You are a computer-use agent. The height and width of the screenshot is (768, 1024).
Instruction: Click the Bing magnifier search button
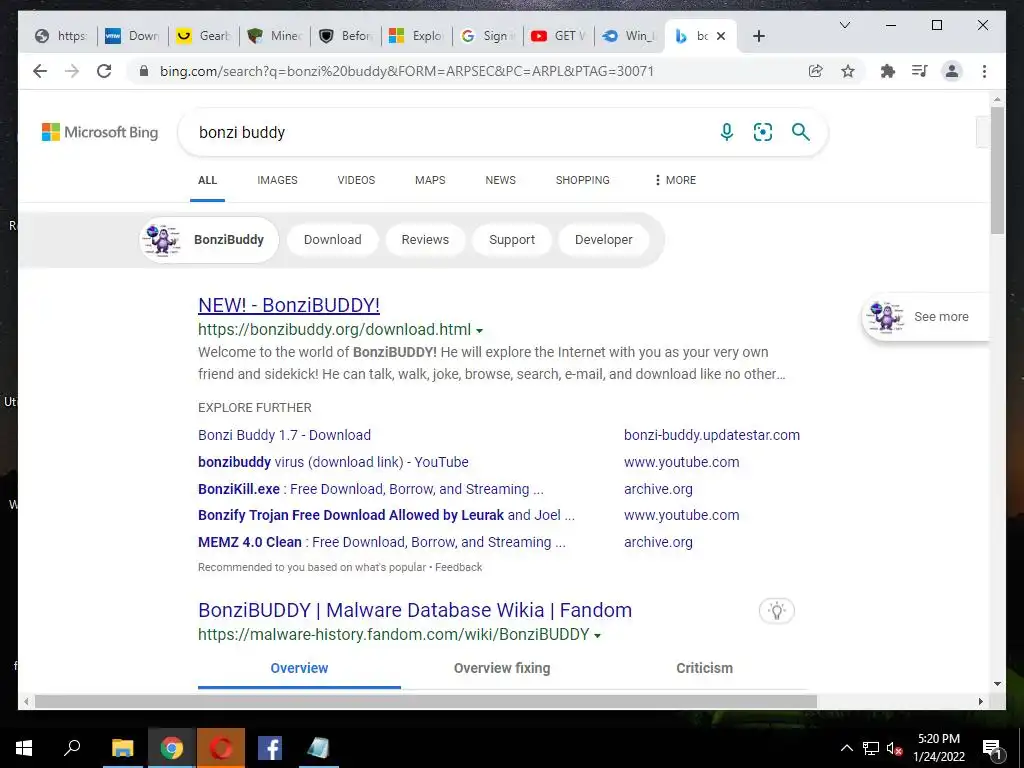tap(801, 132)
